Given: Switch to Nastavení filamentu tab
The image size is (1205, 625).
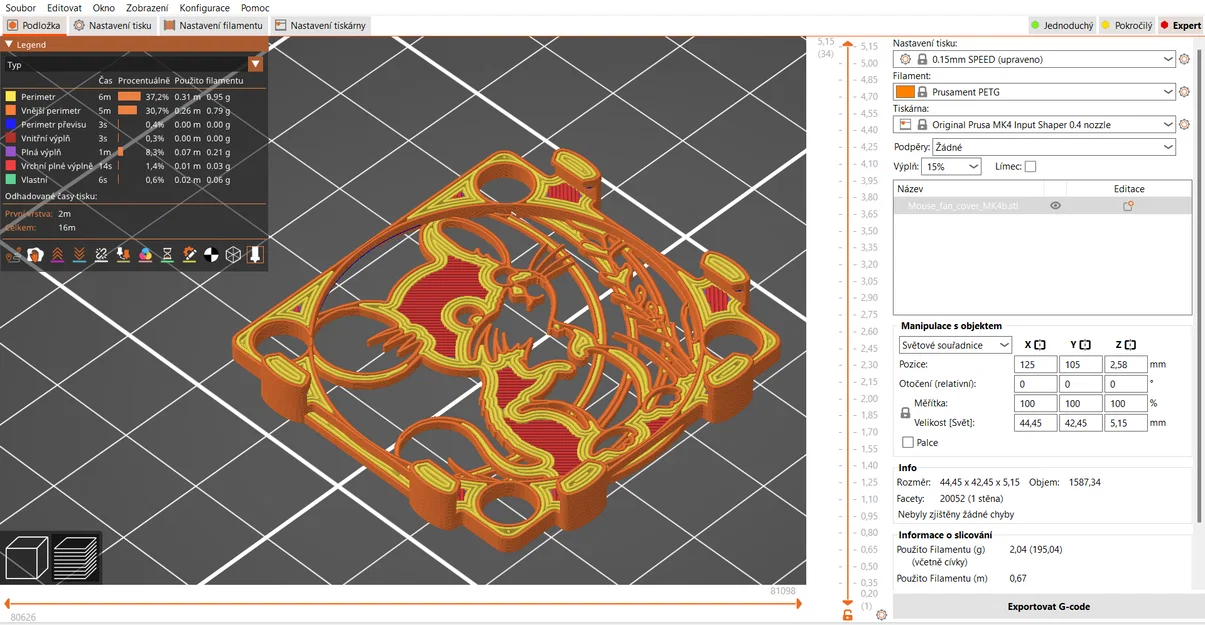Looking at the screenshot, I should tap(213, 25).
